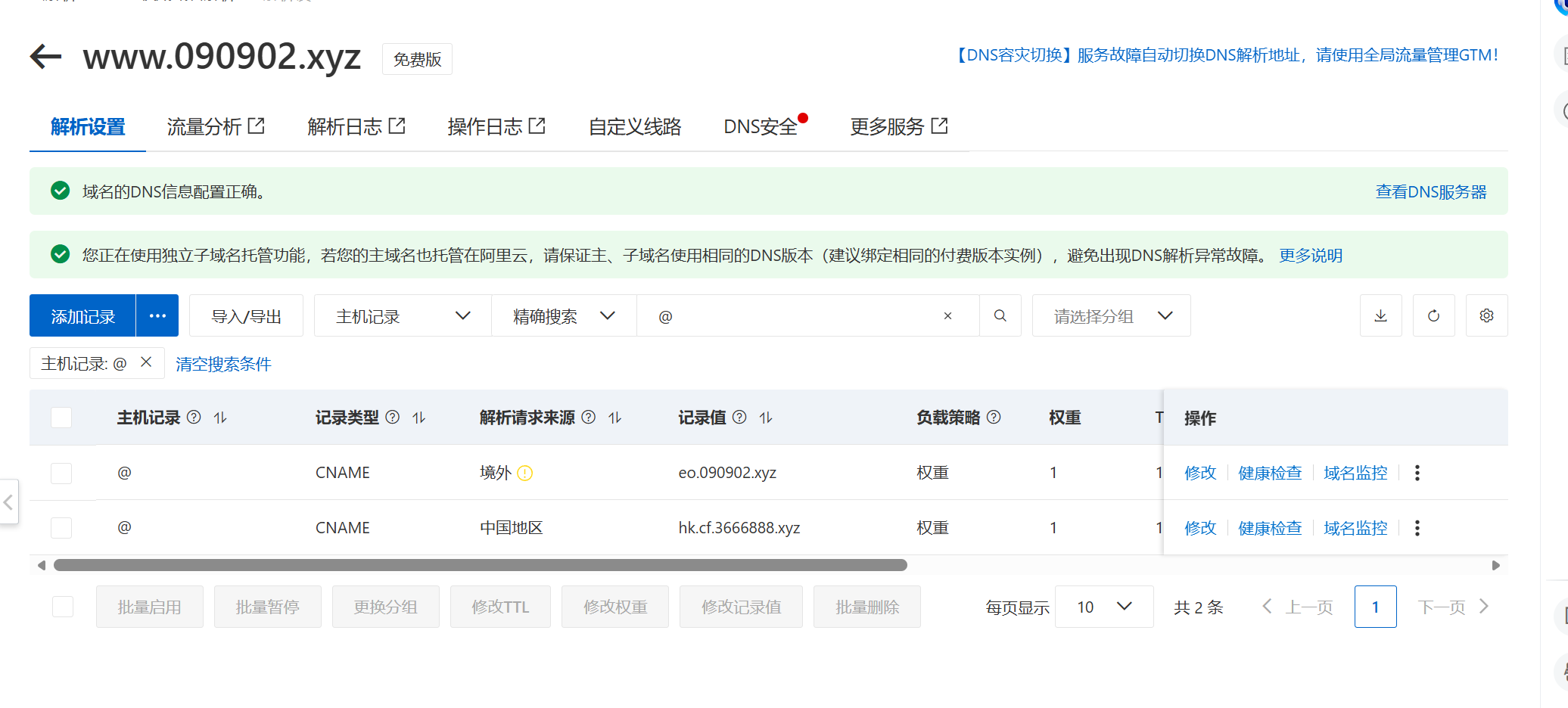Sort by 主机记录 column
The image size is (1568, 708).
(x=220, y=418)
